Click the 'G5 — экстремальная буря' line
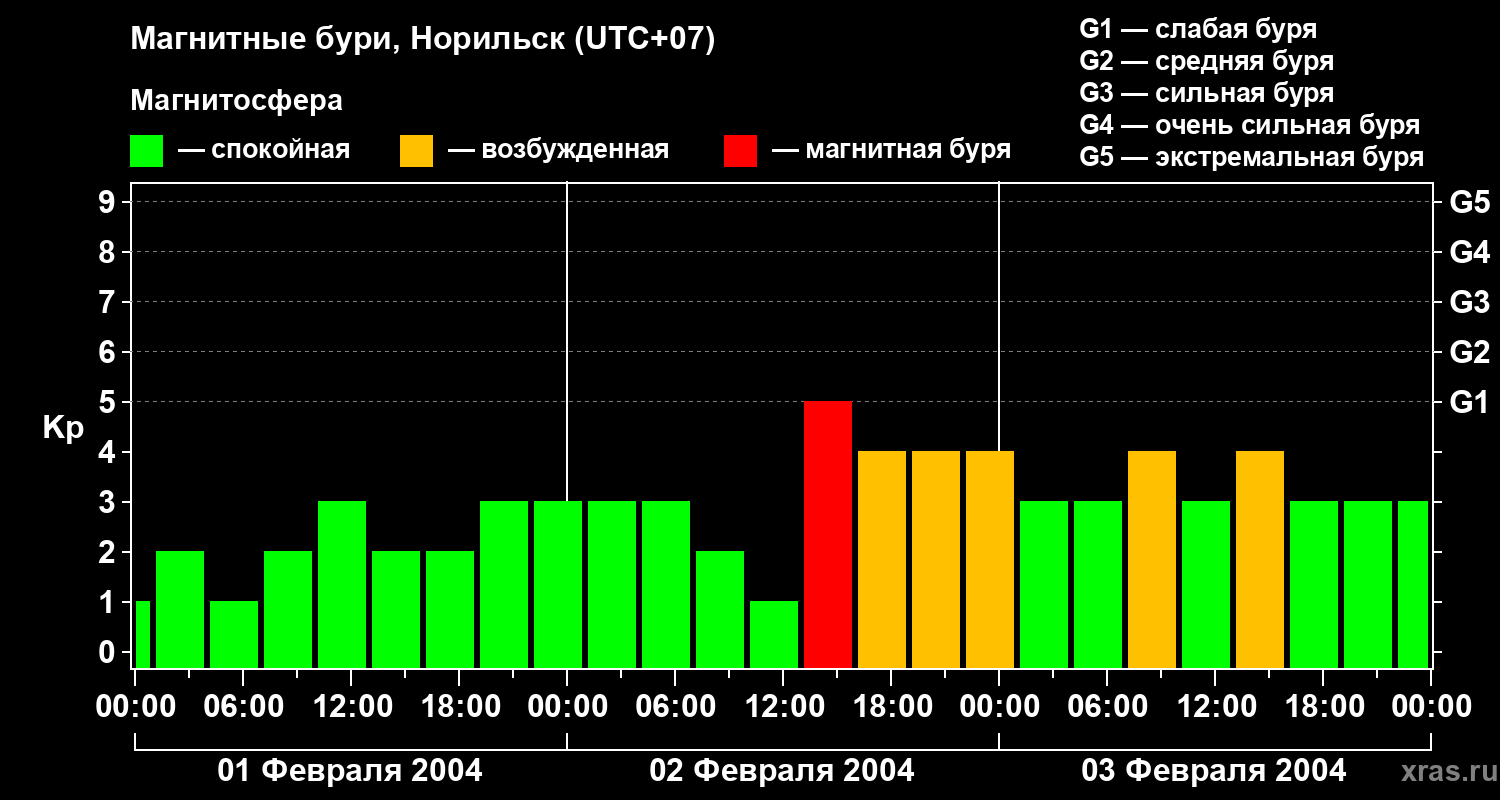Image resolution: width=1500 pixels, height=800 pixels. 1251,158
